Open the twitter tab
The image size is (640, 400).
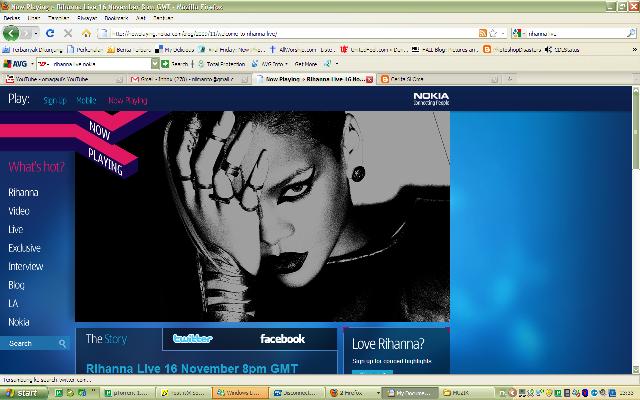pyautogui.click(x=193, y=338)
